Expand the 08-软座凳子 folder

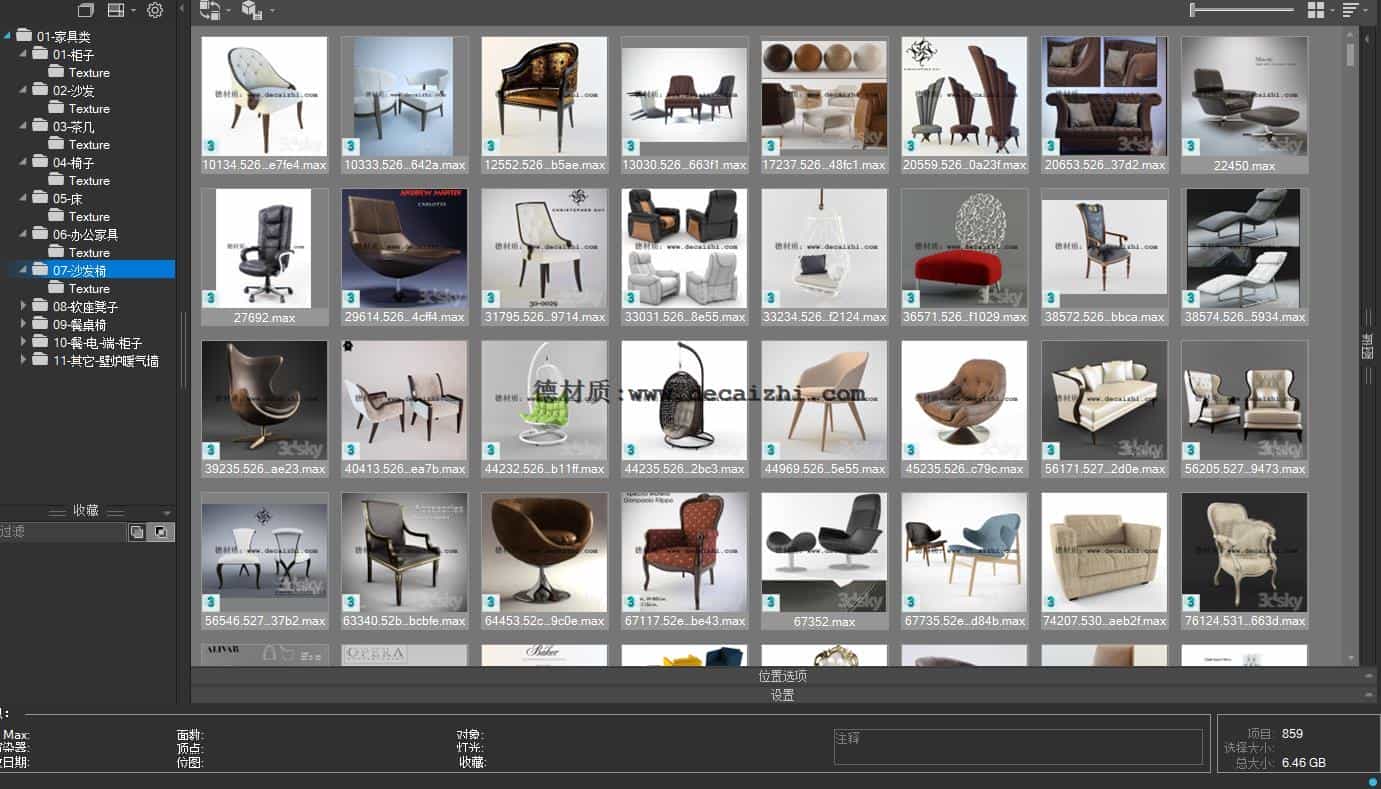[x=24, y=306]
